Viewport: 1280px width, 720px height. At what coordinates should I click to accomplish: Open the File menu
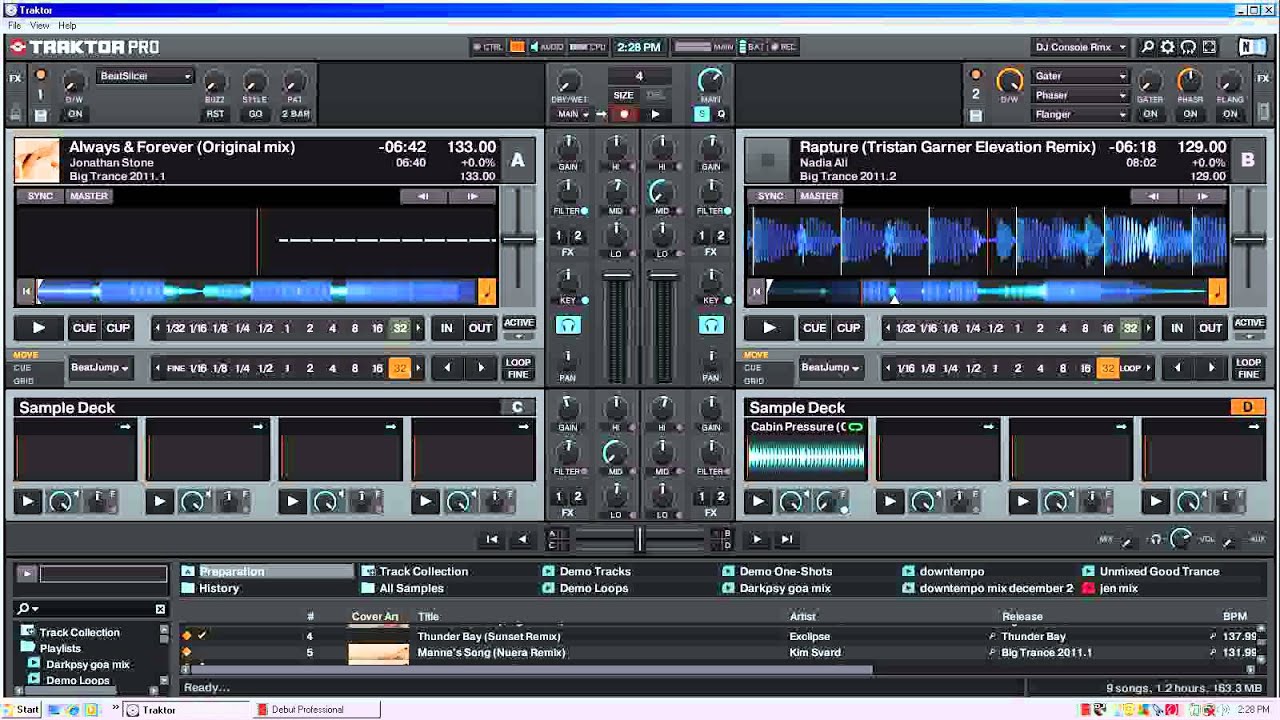pyautogui.click(x=15, y=25)
